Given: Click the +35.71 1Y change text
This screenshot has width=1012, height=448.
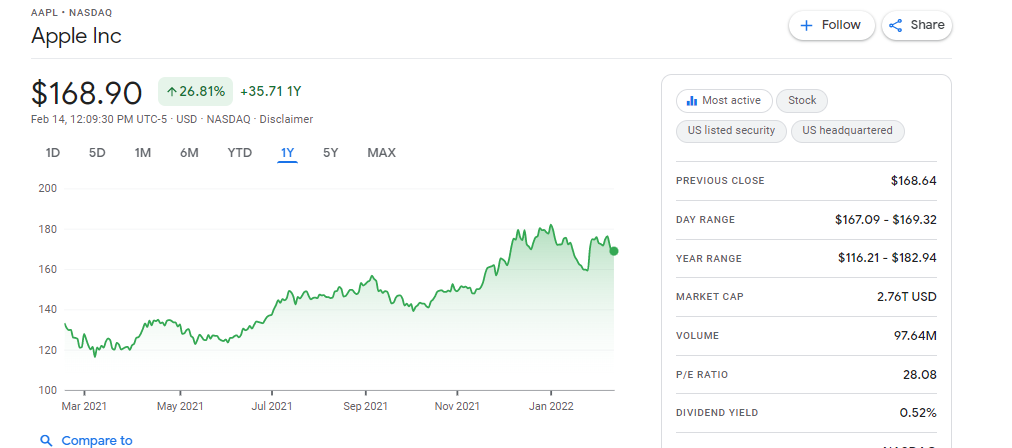Looking at the screenshot, I should pos(270,92).
